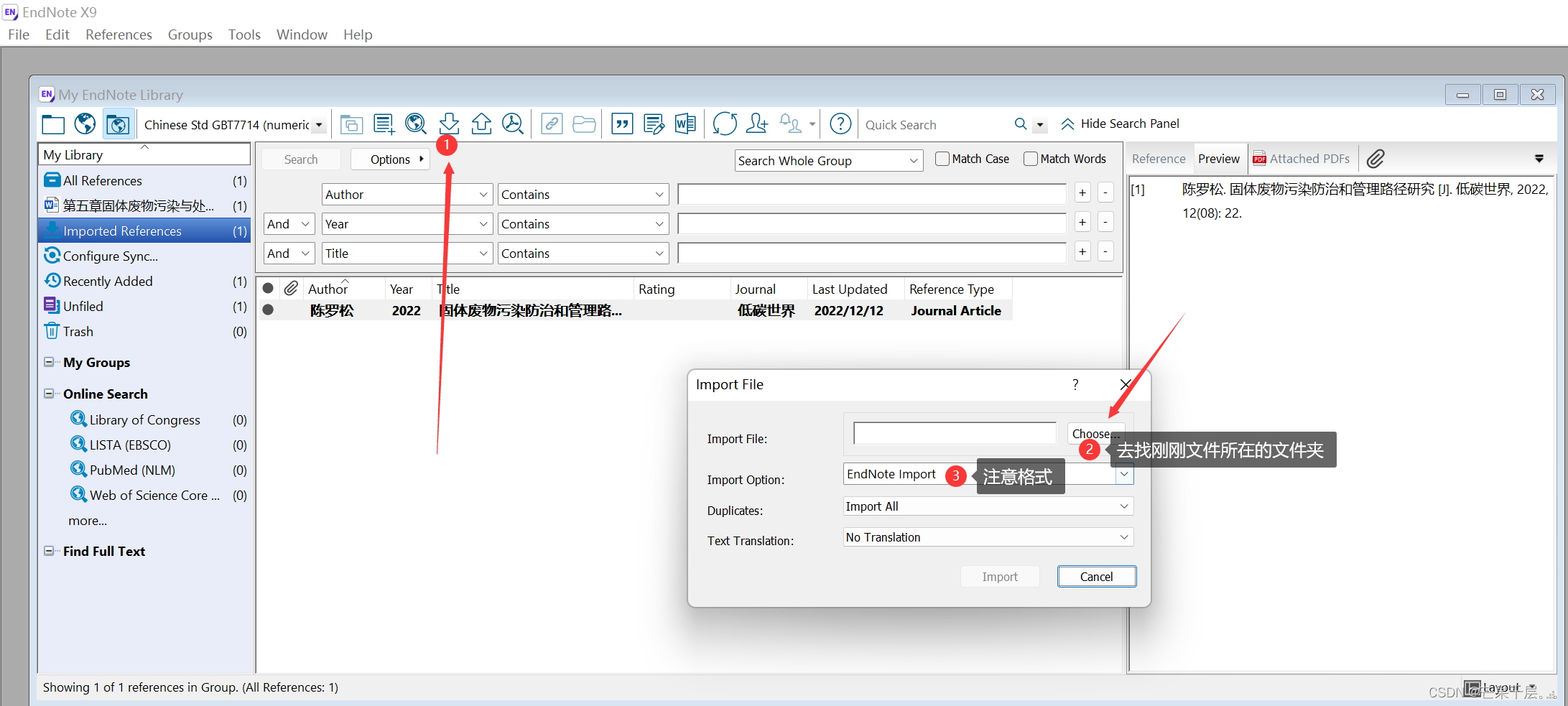Open the Help question-mark icon
Viewport: 1568px width, 706px height.
840,124
